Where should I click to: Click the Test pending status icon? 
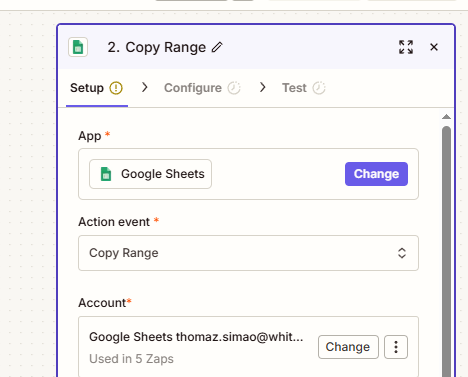point(319,88)
